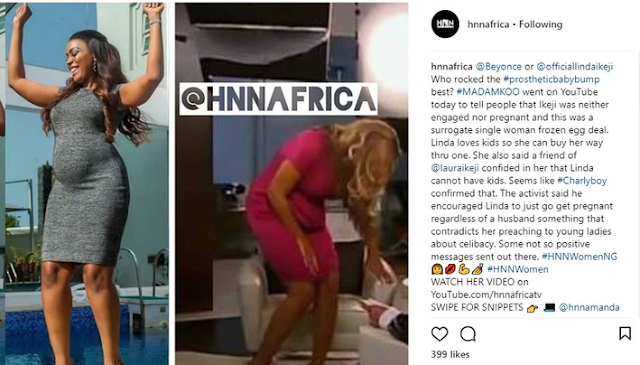View the 399 likes list
This screenshot has height=365, width=640.
(450, 354)
